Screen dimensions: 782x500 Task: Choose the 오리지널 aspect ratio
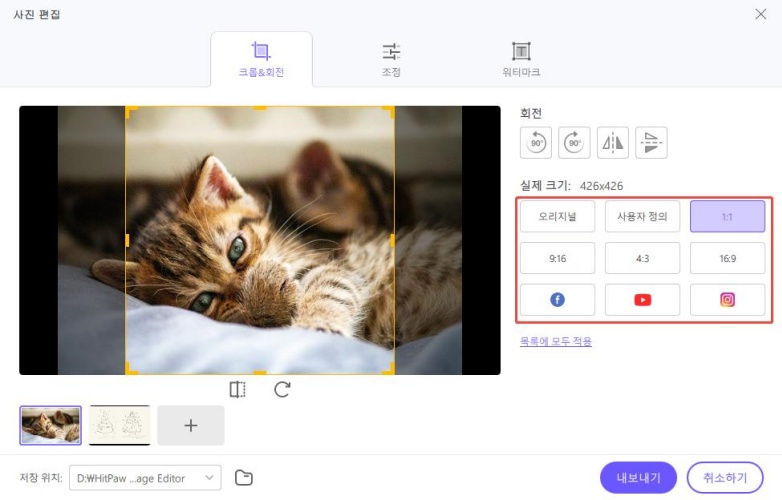(x=557, y=216)
